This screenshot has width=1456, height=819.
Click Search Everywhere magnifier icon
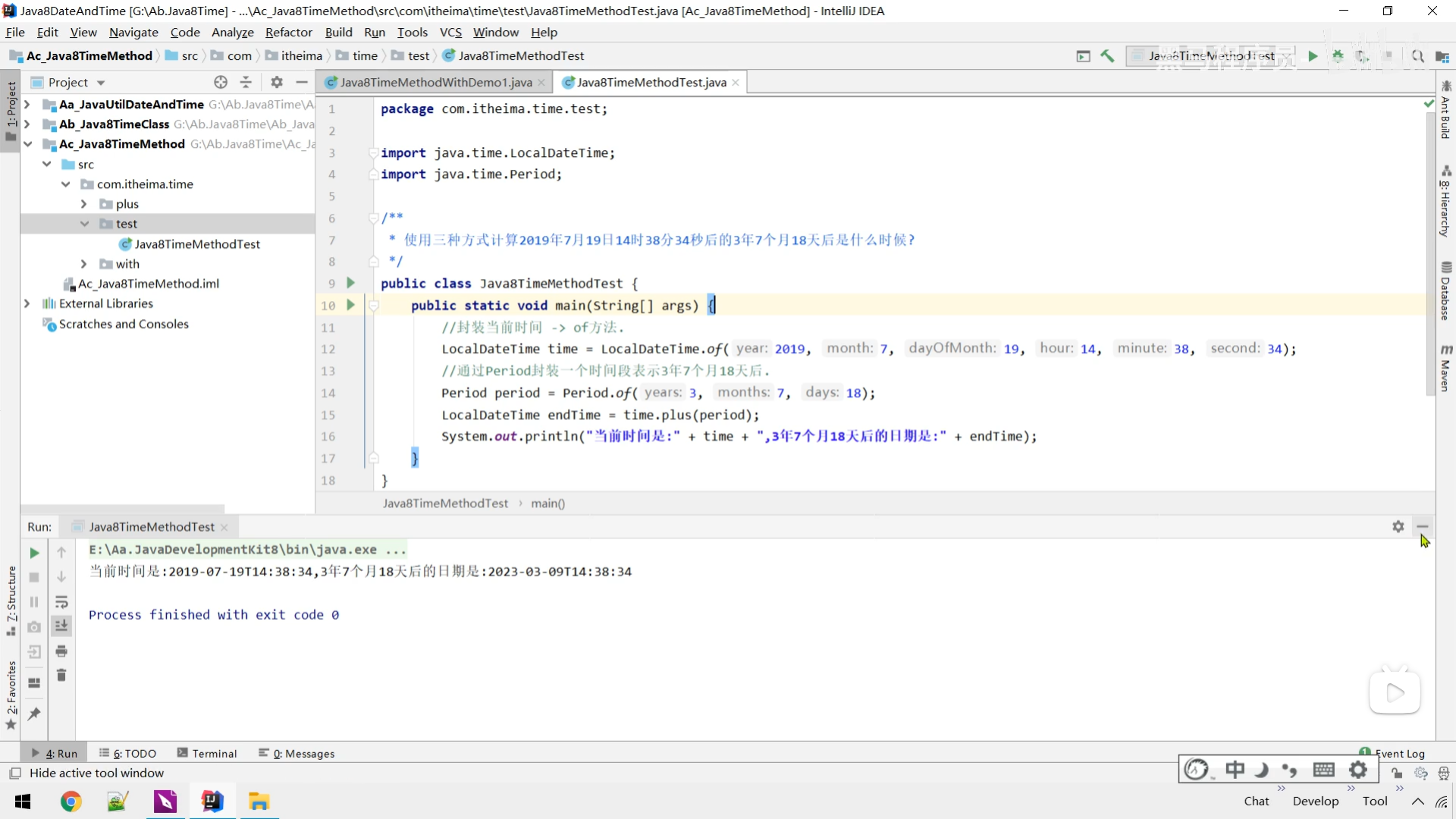1417,55
